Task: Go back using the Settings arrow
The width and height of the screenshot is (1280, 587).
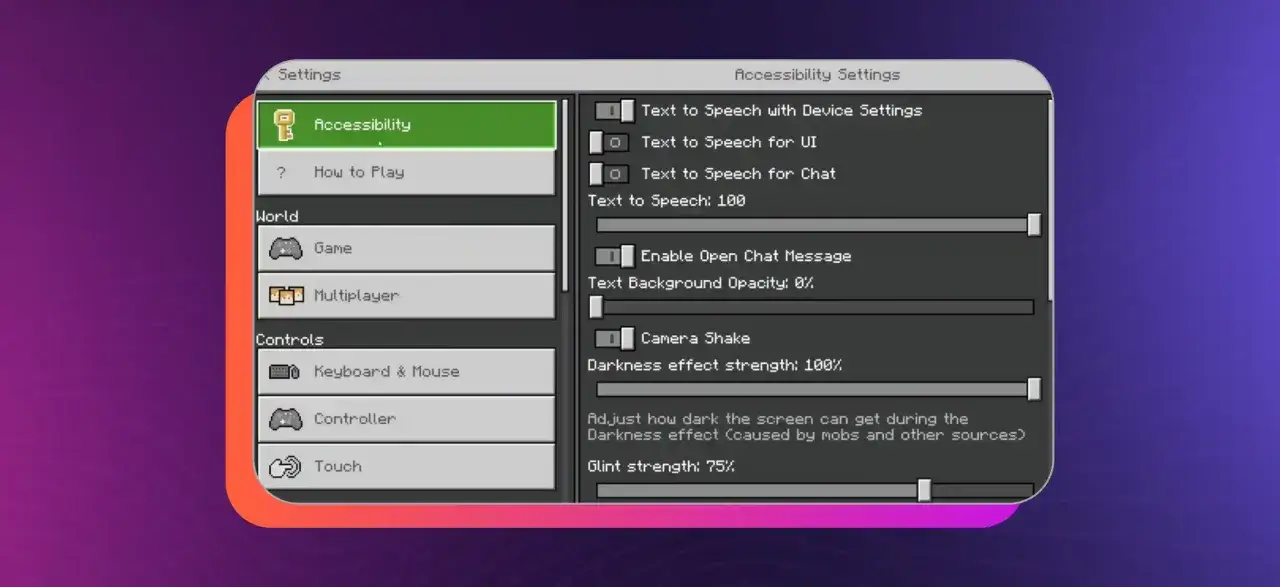Action: 266,75
